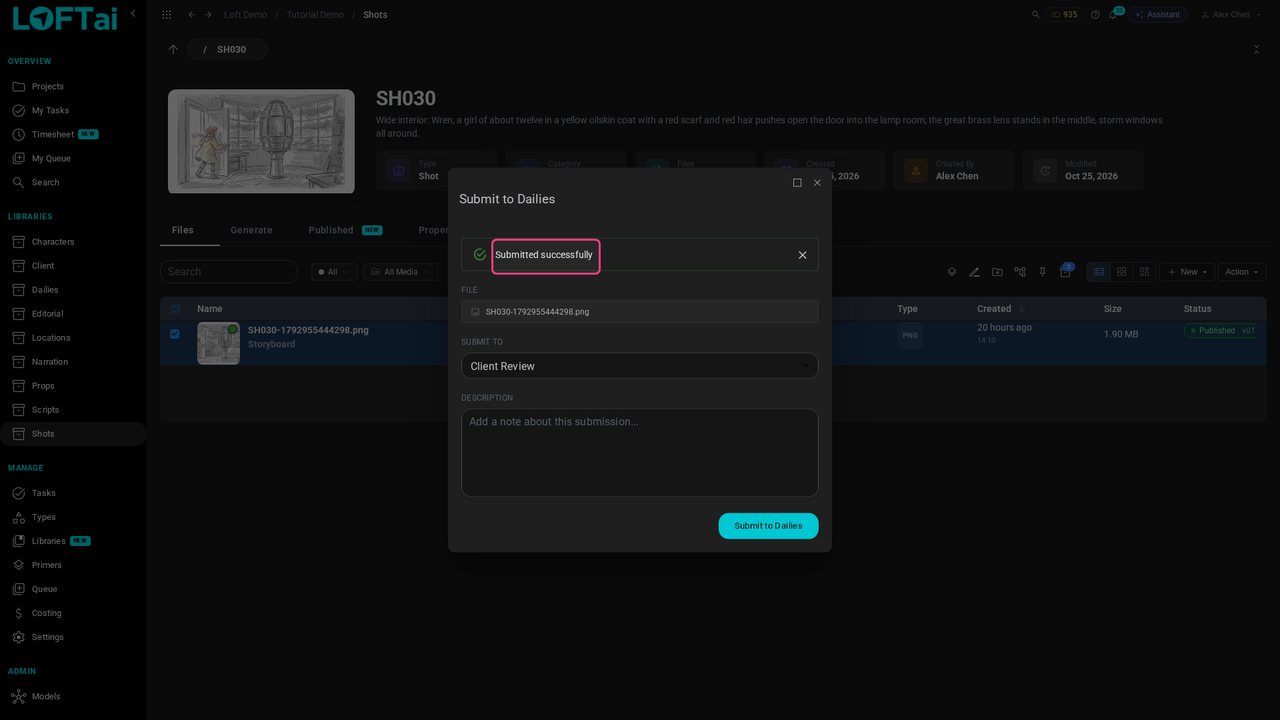Switch to grid view
This screenshot has width=1280, height=720.
tap(1122, 272)
